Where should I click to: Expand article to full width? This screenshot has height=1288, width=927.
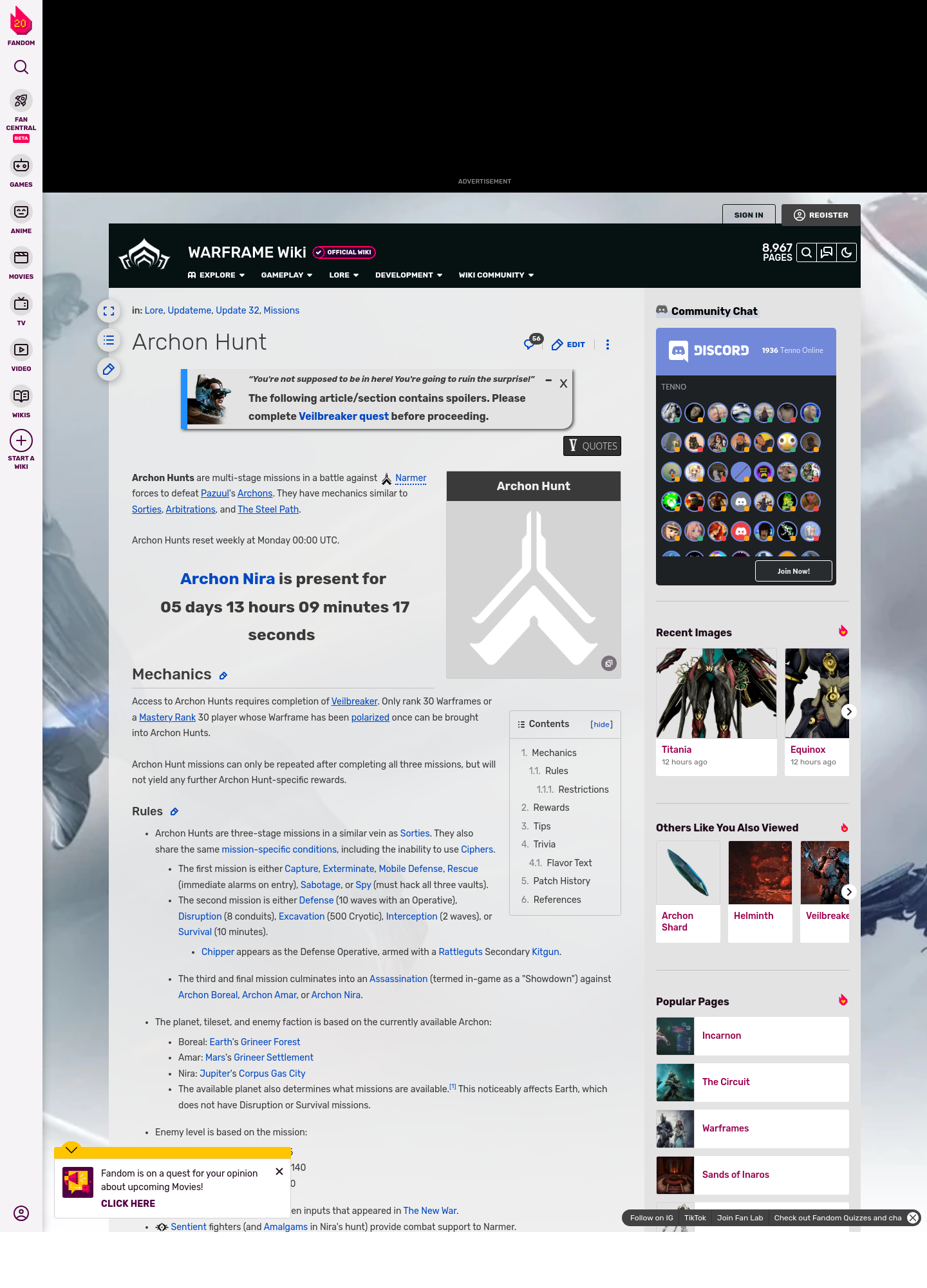[109, 311]
